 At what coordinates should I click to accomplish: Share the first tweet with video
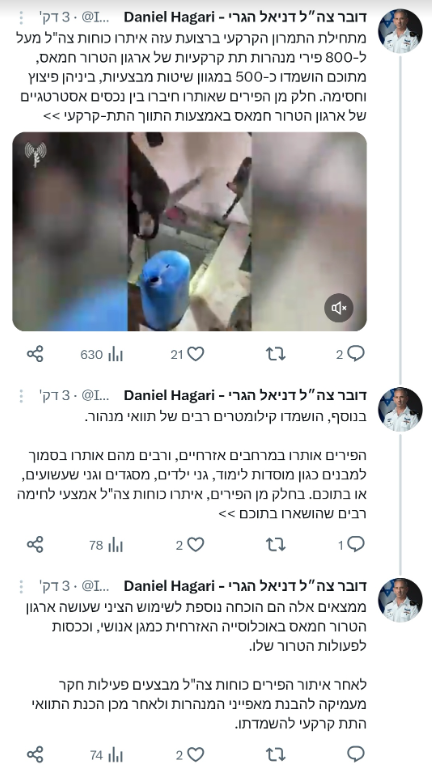point(35,354)
